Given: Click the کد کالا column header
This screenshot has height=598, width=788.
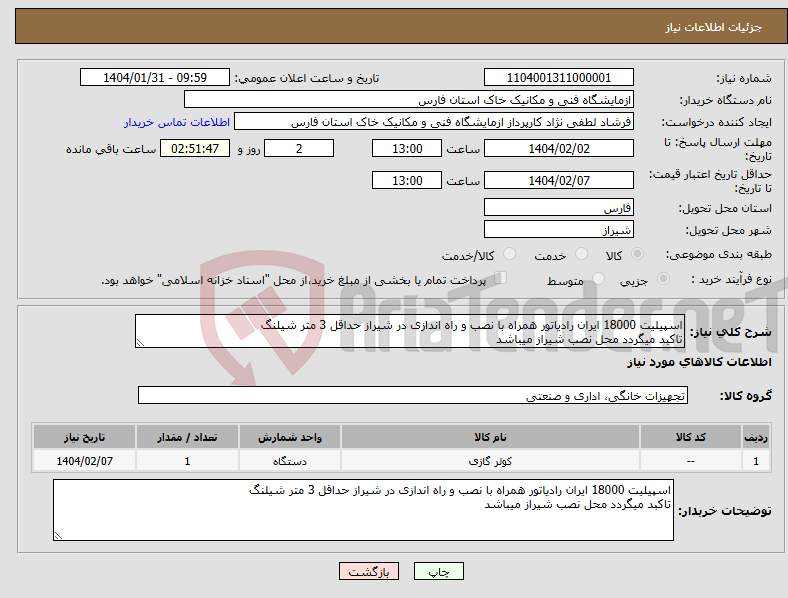Looking at the screenshot, I should (x=691, y=437).
